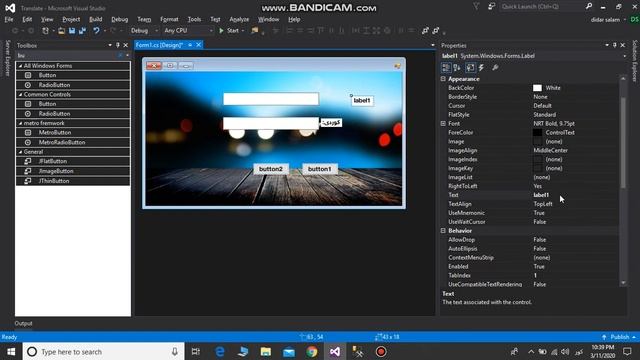Pin the Toolbox panel

point(118,45)
